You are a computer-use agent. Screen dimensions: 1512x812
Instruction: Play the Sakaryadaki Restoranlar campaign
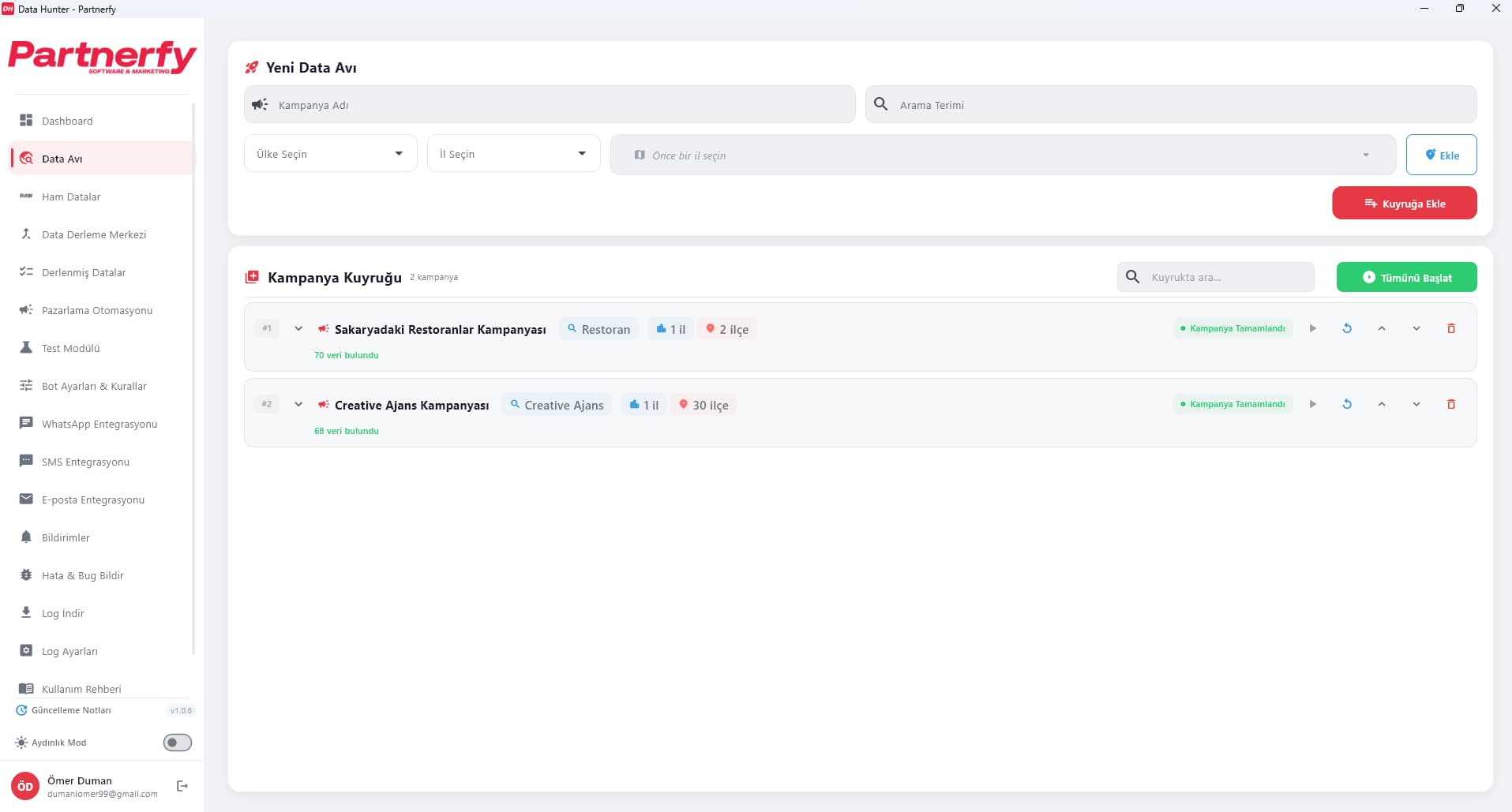coord(1312,328)
